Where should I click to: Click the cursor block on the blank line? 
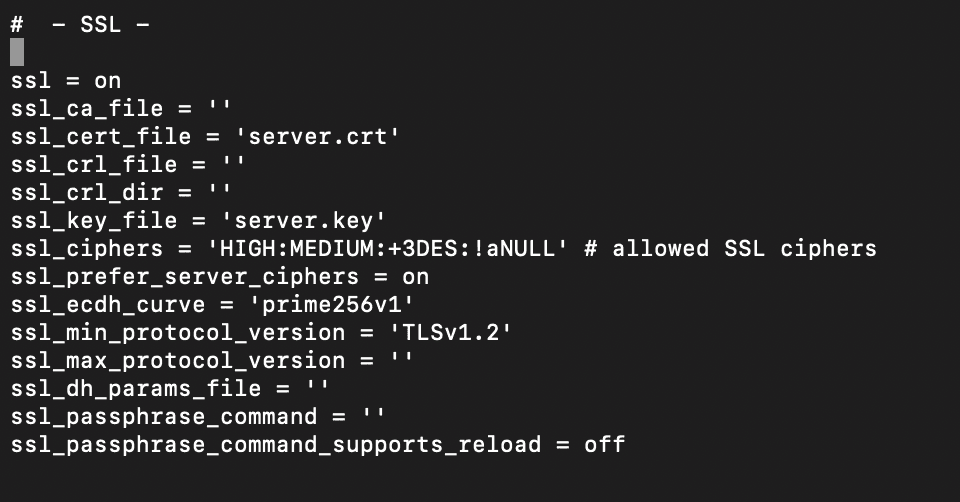(17, 53)
